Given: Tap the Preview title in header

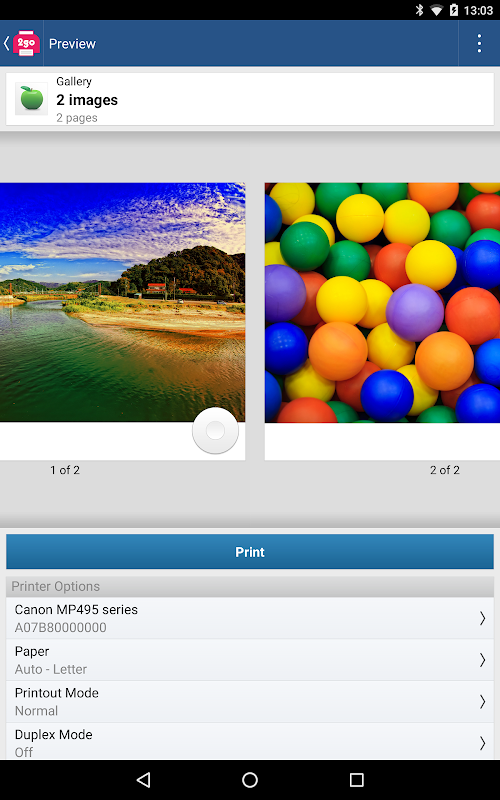Looking at the screenshot, I should 72,44.
